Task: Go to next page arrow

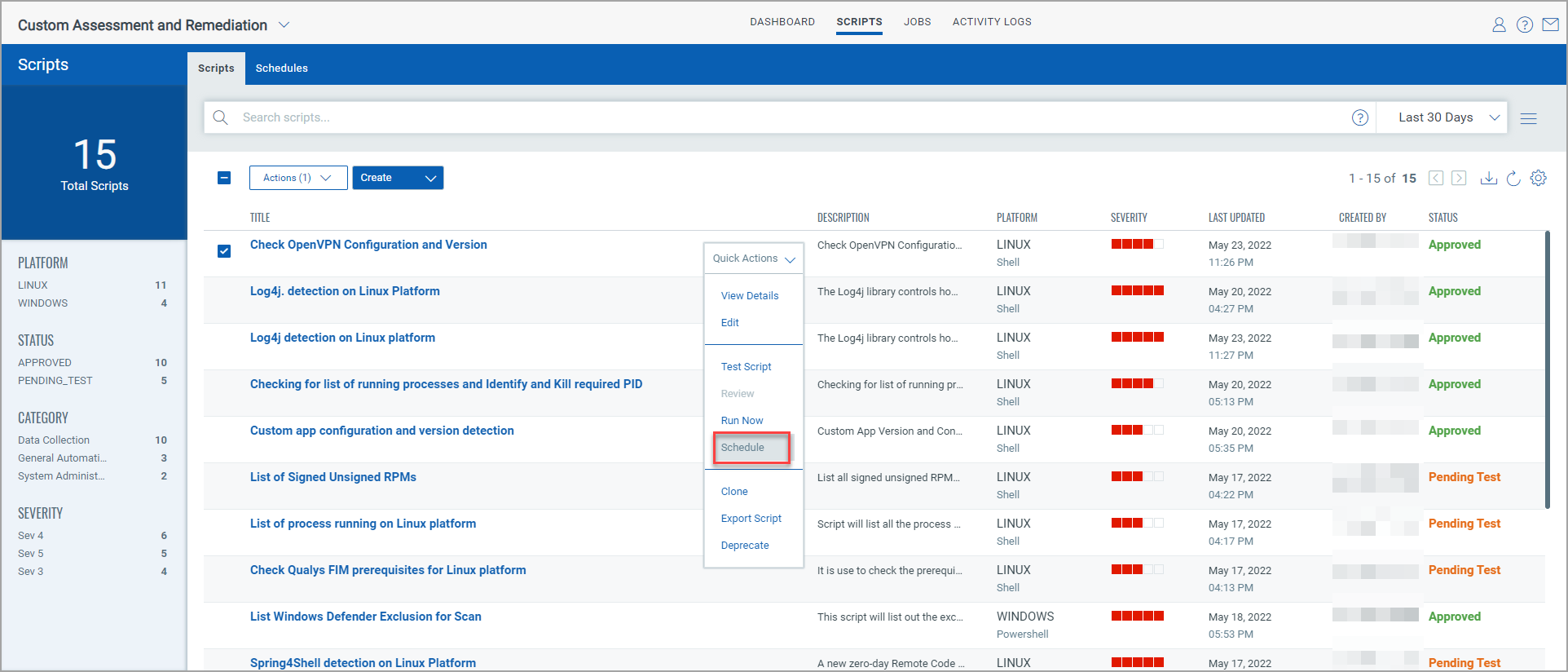Action: point(1460,178)
